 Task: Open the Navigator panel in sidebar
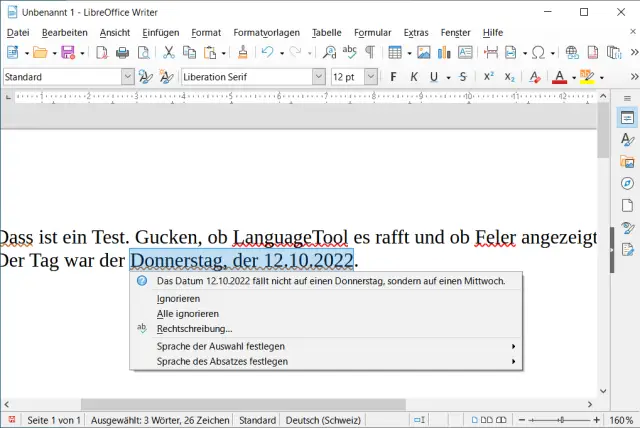pyautogui.click(x=627, y=183)
